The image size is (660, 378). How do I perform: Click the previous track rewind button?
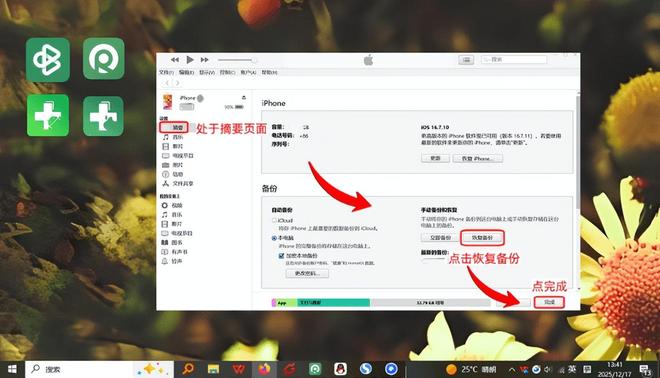coord(175,60)
